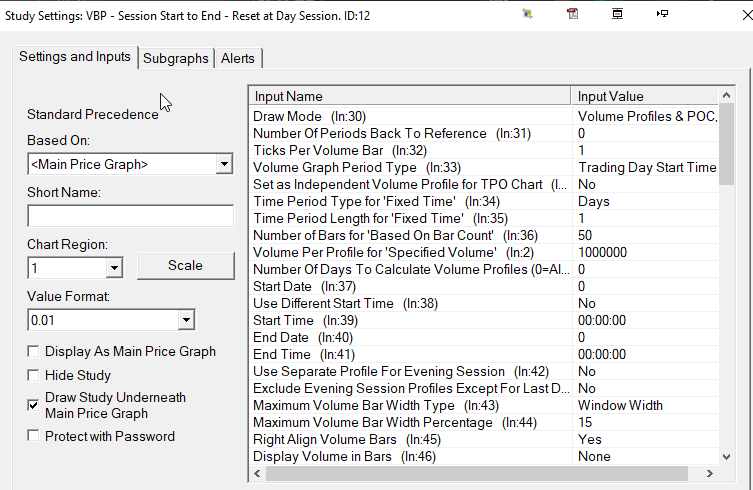Click the screenshot capture icon in title bar
The width and height of the screenshot is (753, 490).
coord(527,14)
